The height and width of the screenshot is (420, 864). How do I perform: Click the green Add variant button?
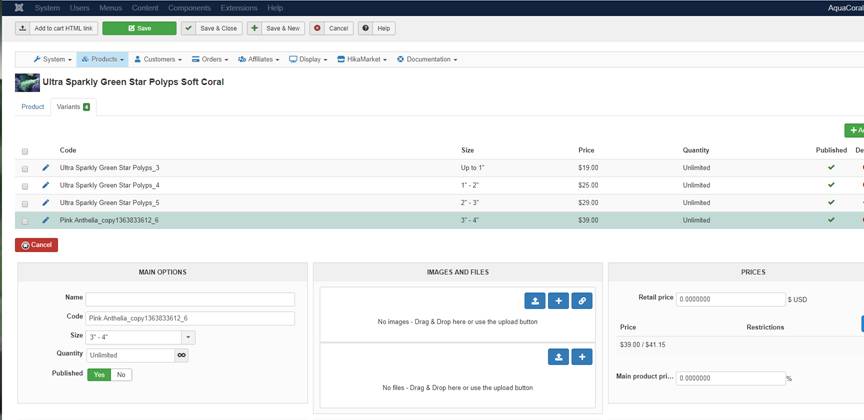(x=854, y=131)
